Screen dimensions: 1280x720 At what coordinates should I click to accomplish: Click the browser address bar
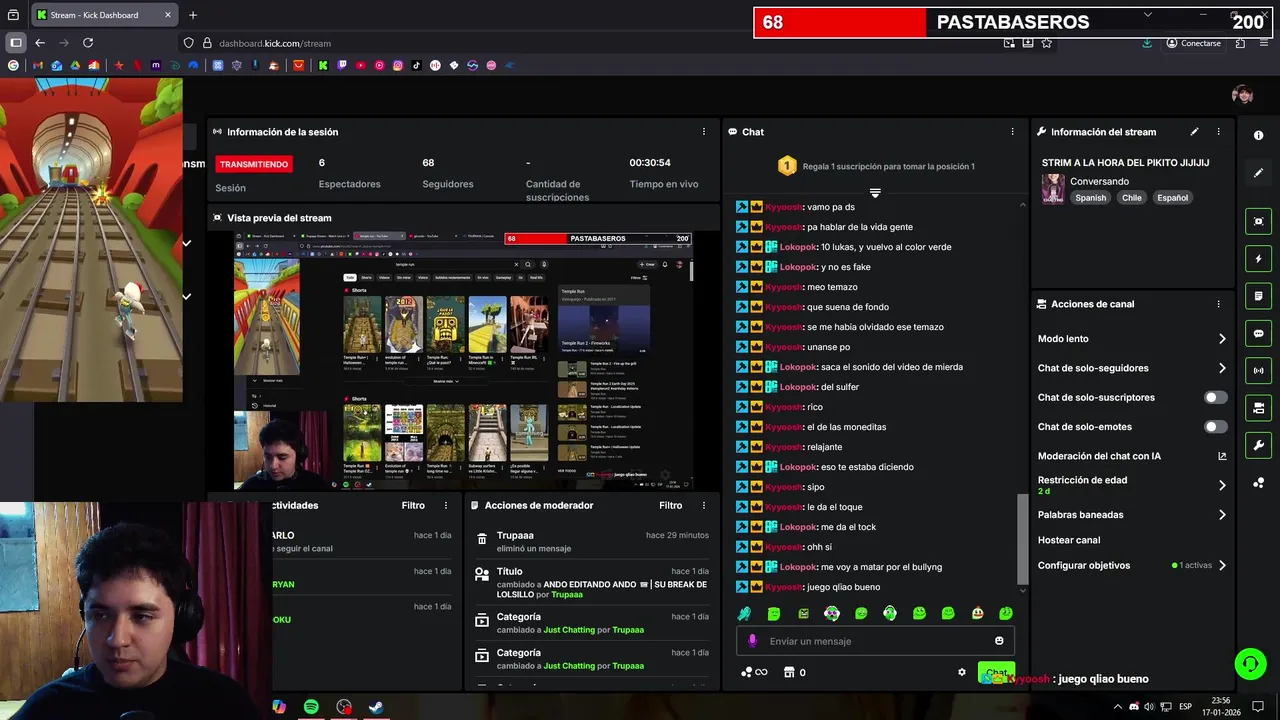pos(590,43)
